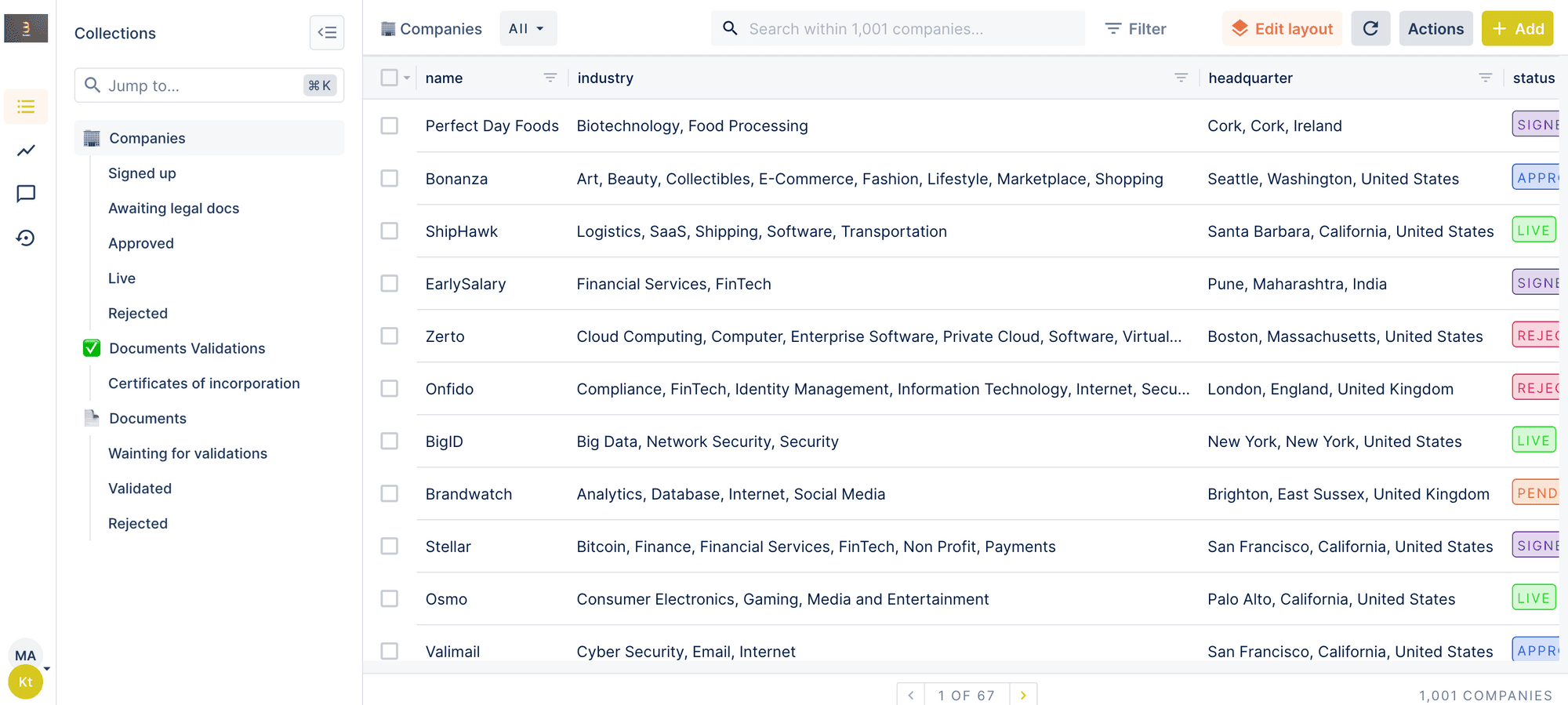Open the chat inbox icon in left rail

26,194
